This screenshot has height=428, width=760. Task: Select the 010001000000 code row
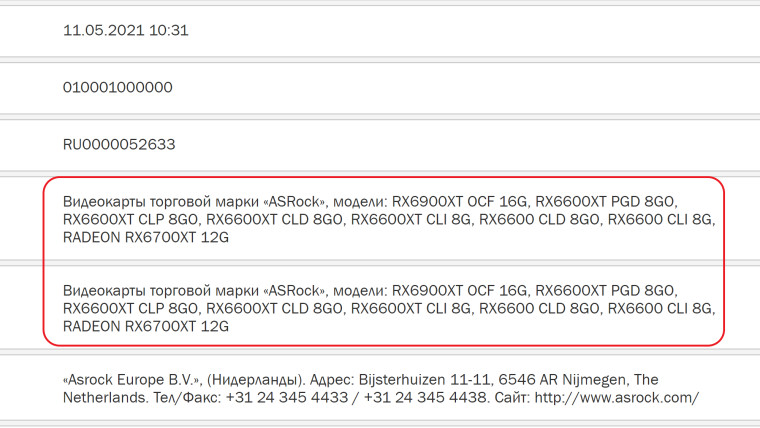pyautogui.click(x=118, y=87)
